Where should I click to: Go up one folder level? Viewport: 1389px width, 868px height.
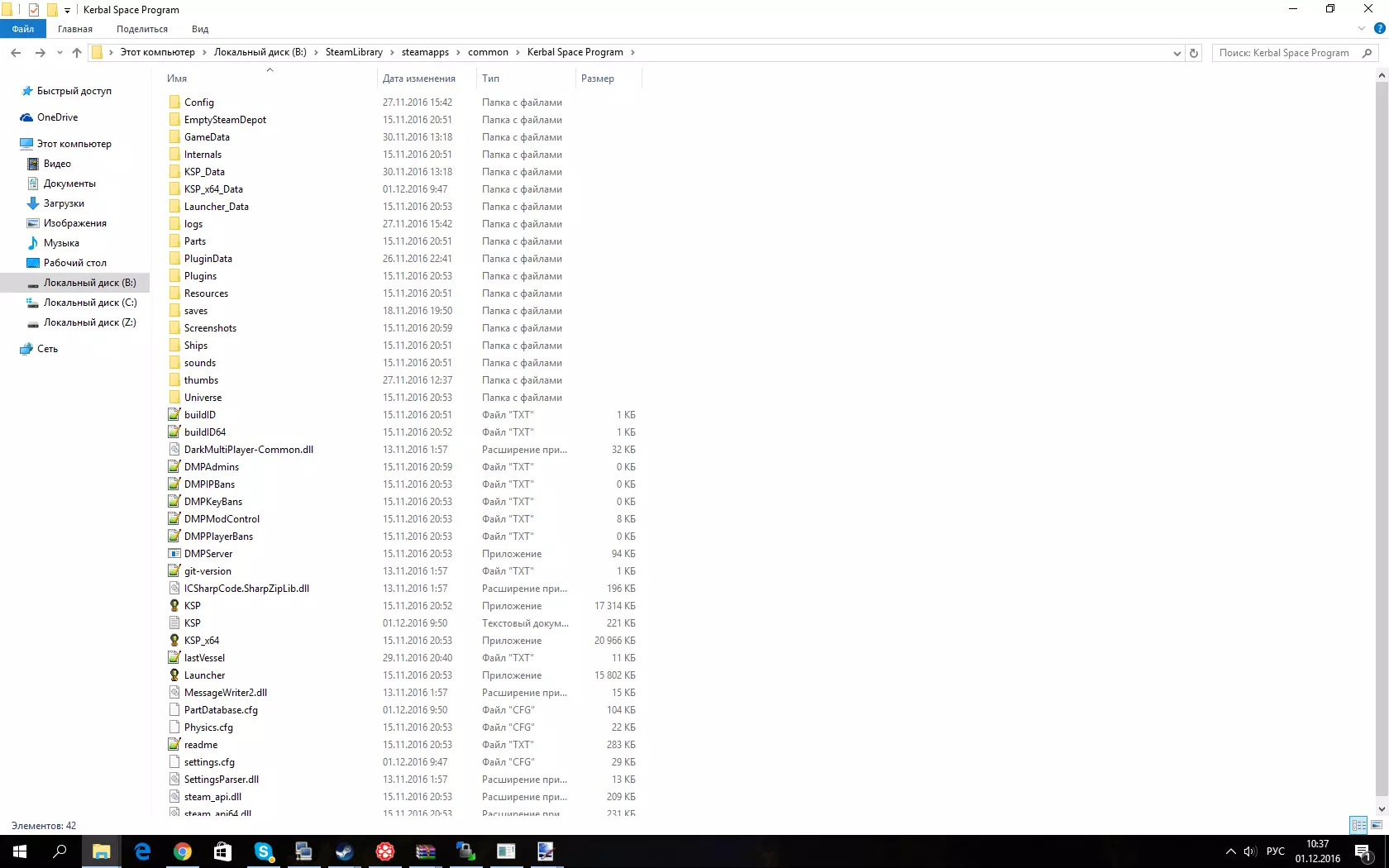click(77, 53)
